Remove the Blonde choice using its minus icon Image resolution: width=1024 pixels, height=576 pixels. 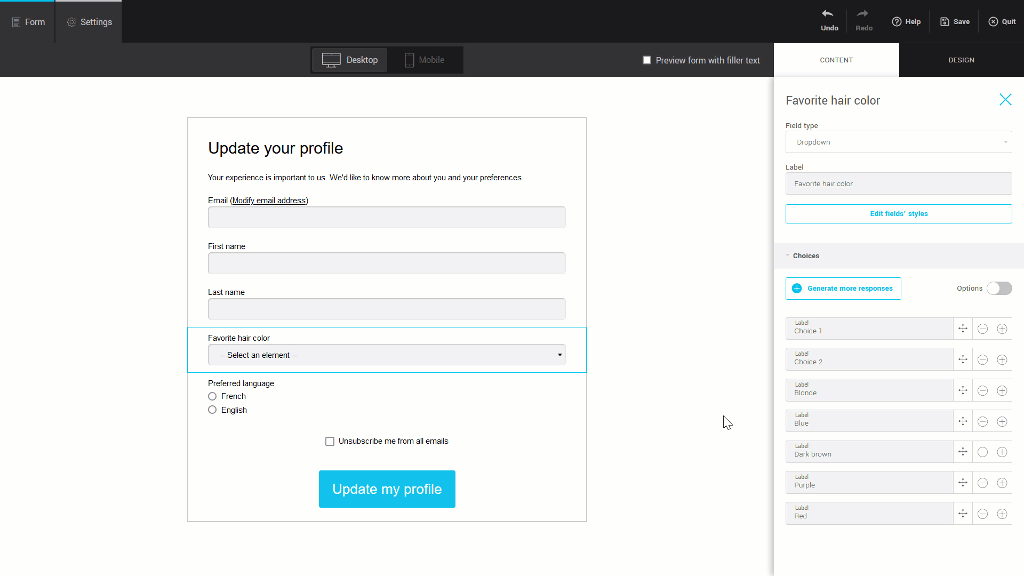click(x=981, y=390)
